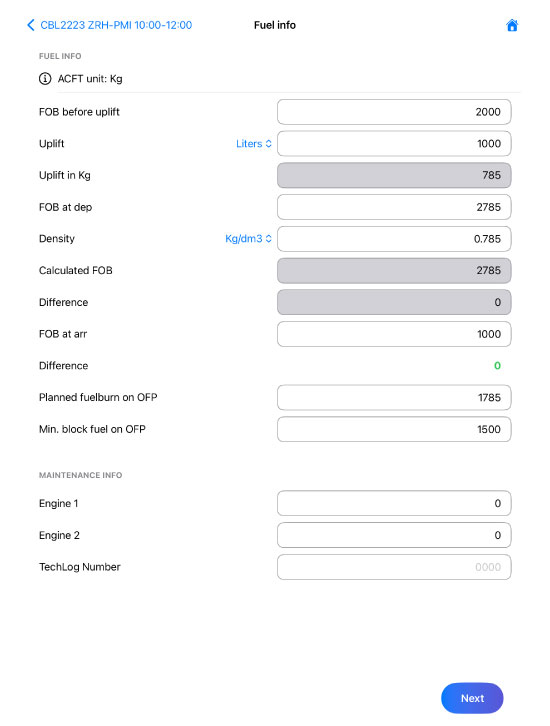Edit the FOB before uplift field
The width and height of the screenshot is (550, 726).
[x=394, y=112]
